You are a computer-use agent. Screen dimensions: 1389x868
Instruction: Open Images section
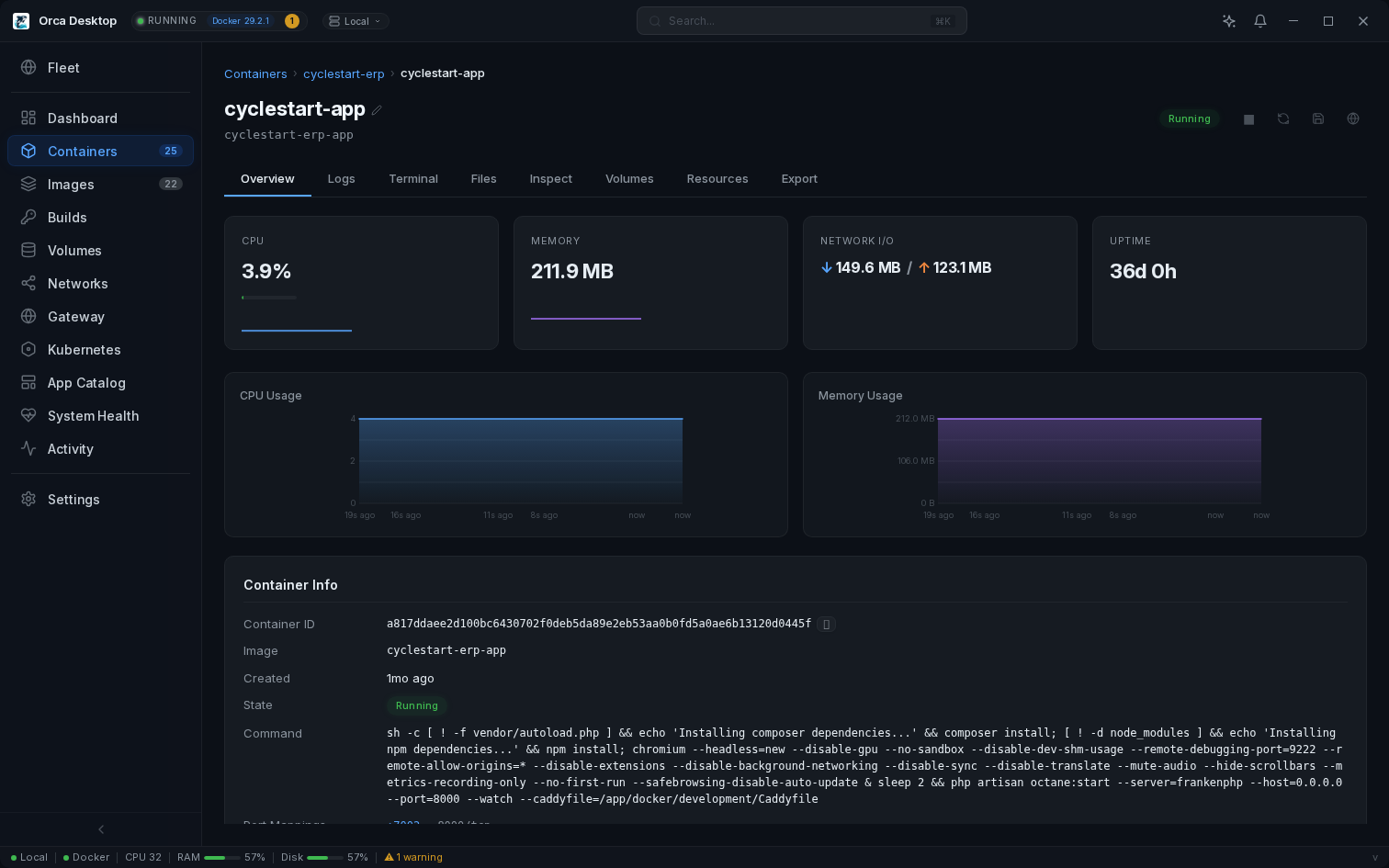click(100, 185)
